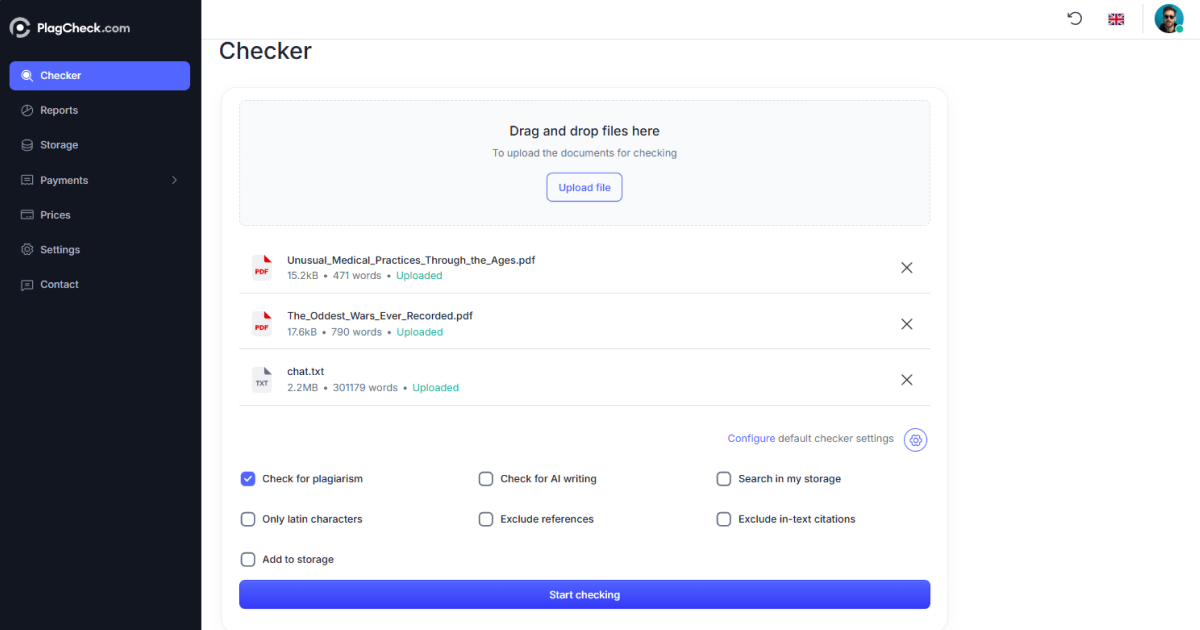Open the Prices page icon
Screen dimensions: 1200x630
coord(28,214)
